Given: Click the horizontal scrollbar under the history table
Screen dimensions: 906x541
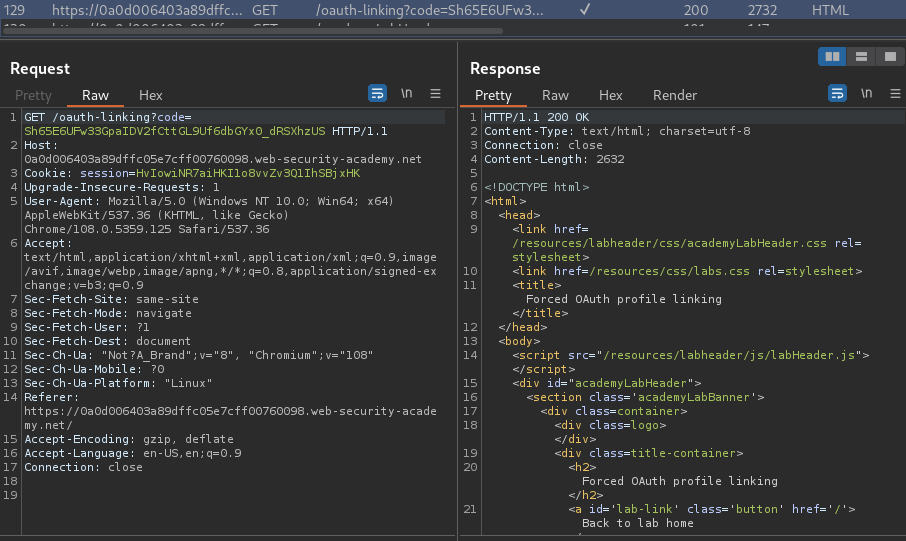Looking at the screenshot, I should (x=252, y=31).
